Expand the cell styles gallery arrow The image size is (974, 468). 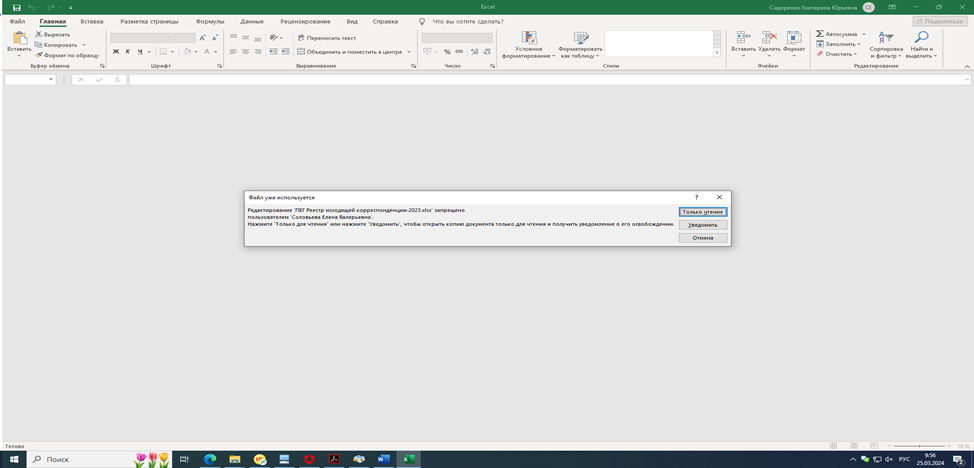pyautogui.click(x=717, y=53)
